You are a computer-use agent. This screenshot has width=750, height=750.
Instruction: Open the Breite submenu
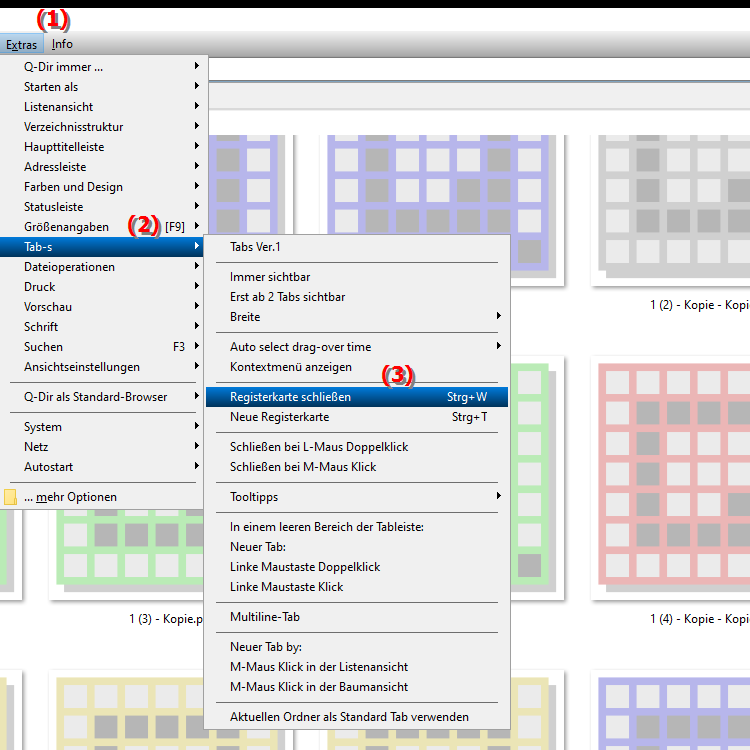coord(357,318)
